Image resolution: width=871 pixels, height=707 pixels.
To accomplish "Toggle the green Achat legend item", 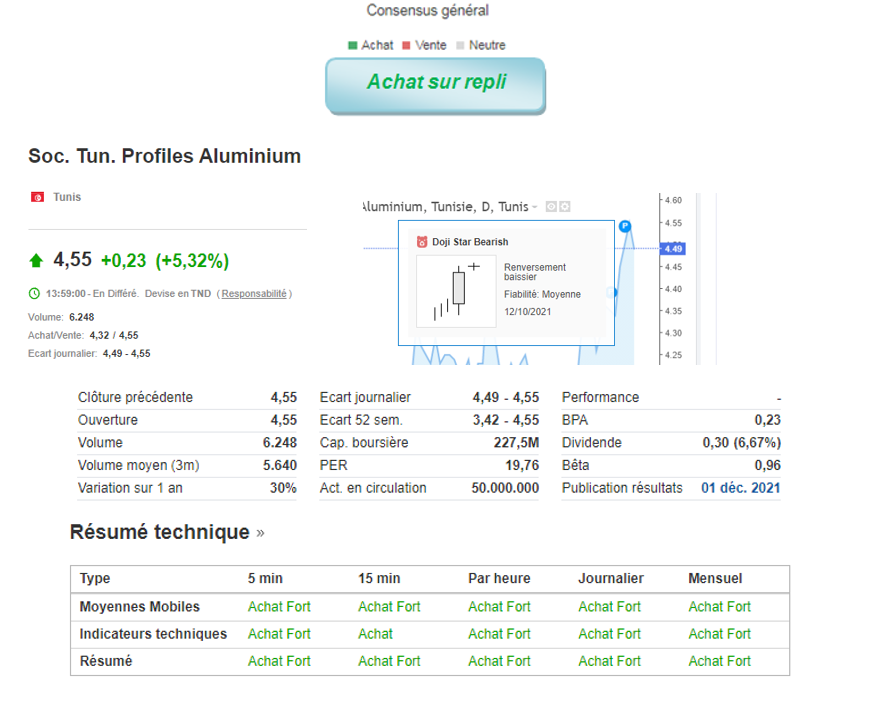I will coord(370,45).
